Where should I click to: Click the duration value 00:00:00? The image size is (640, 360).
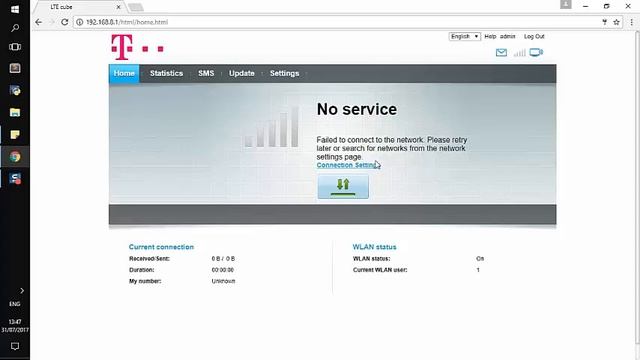tap(222, 270)
